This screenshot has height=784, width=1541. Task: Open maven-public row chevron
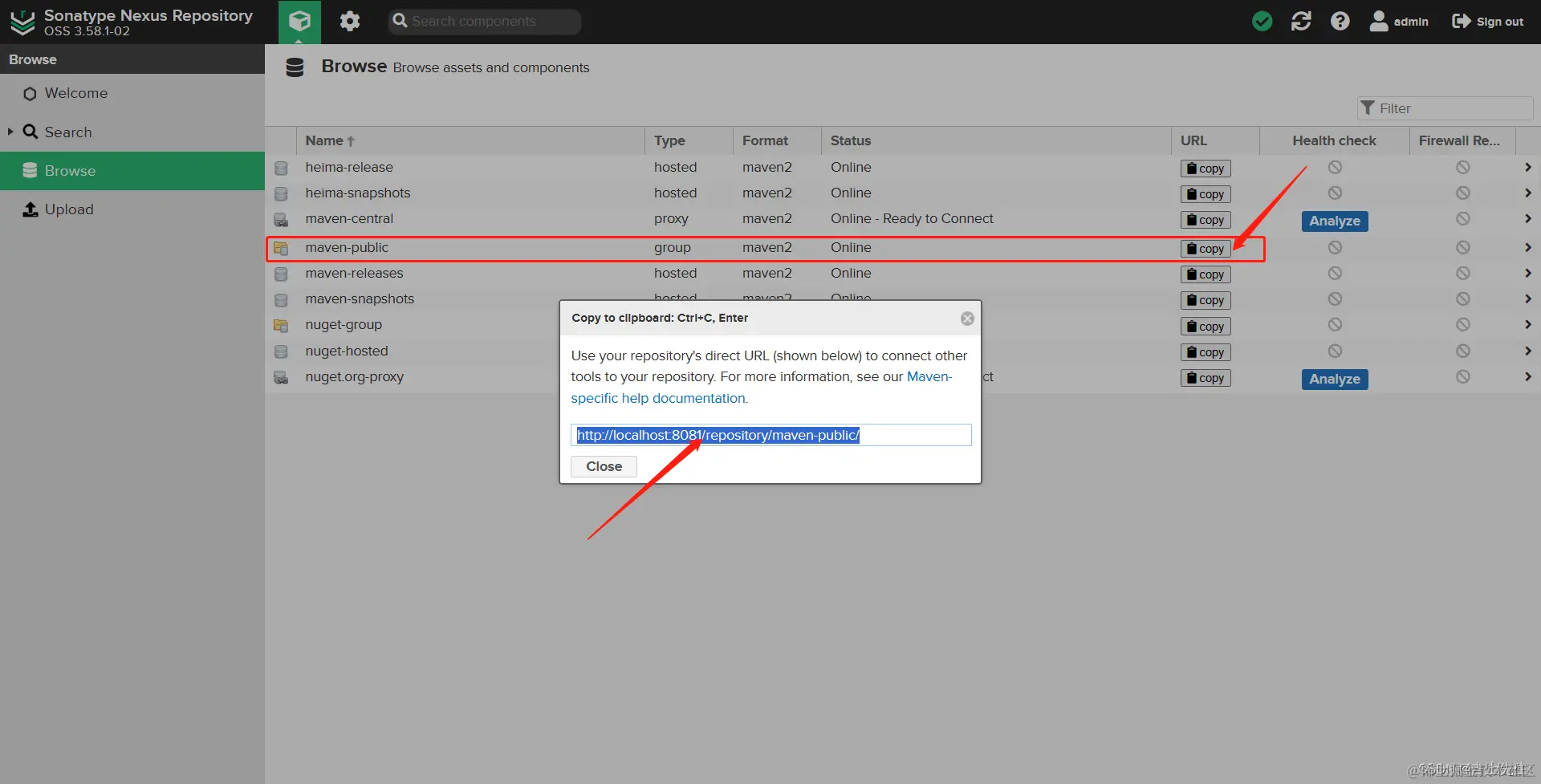(x=1527, y=247)
